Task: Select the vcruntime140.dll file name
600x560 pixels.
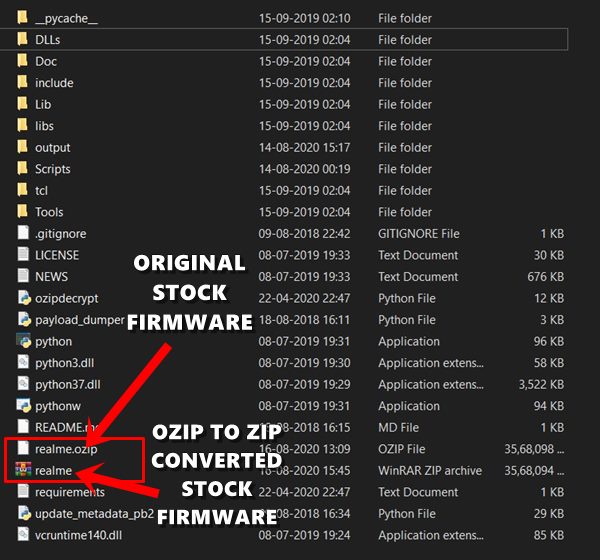Action: pyautogui.click(x=78, y=535)
